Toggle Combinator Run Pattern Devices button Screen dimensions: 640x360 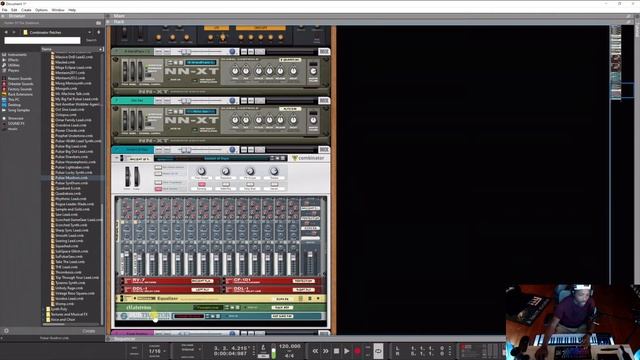pos(158,168)
